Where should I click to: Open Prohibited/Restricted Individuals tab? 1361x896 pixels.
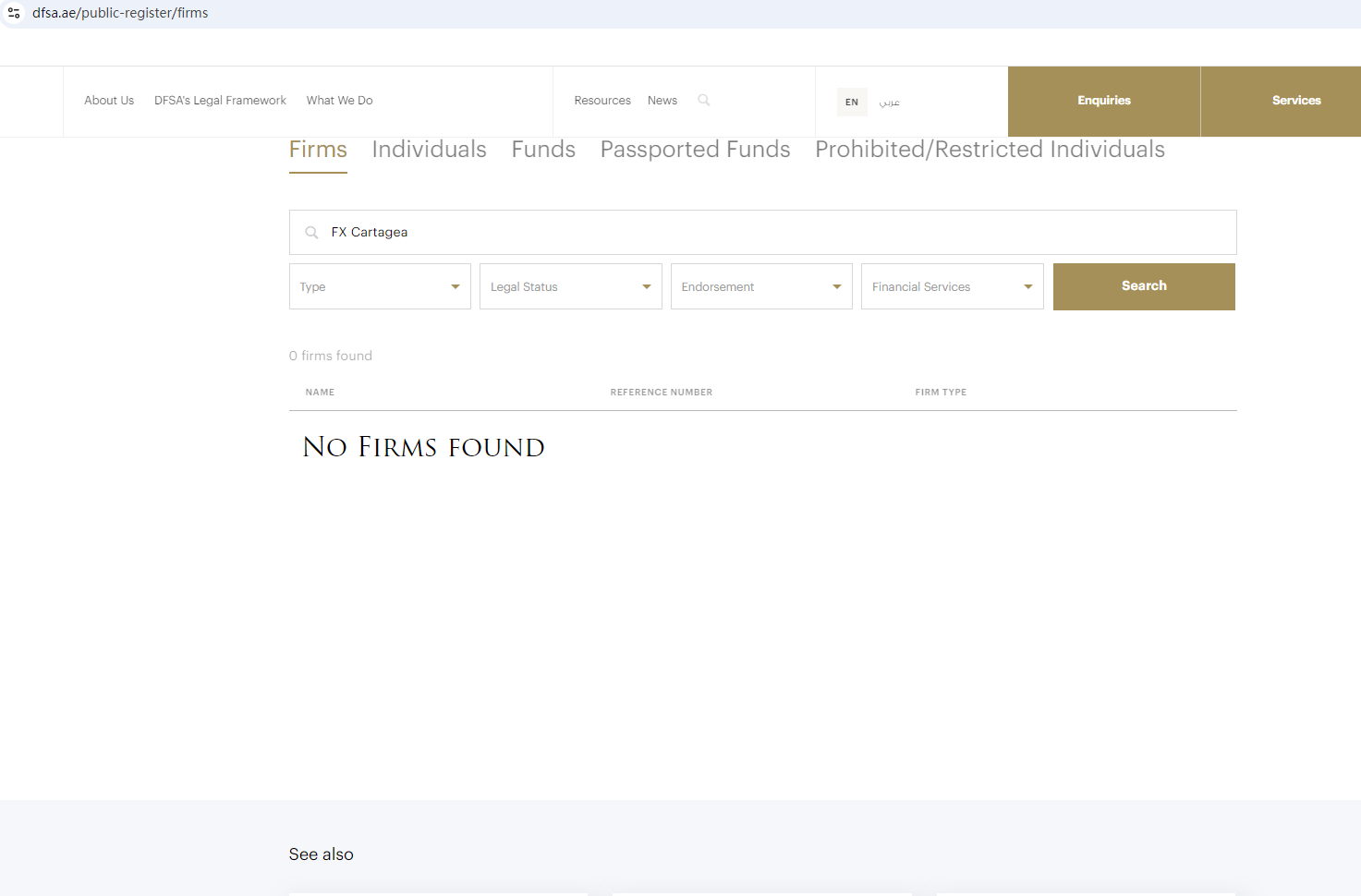point(990,150)
